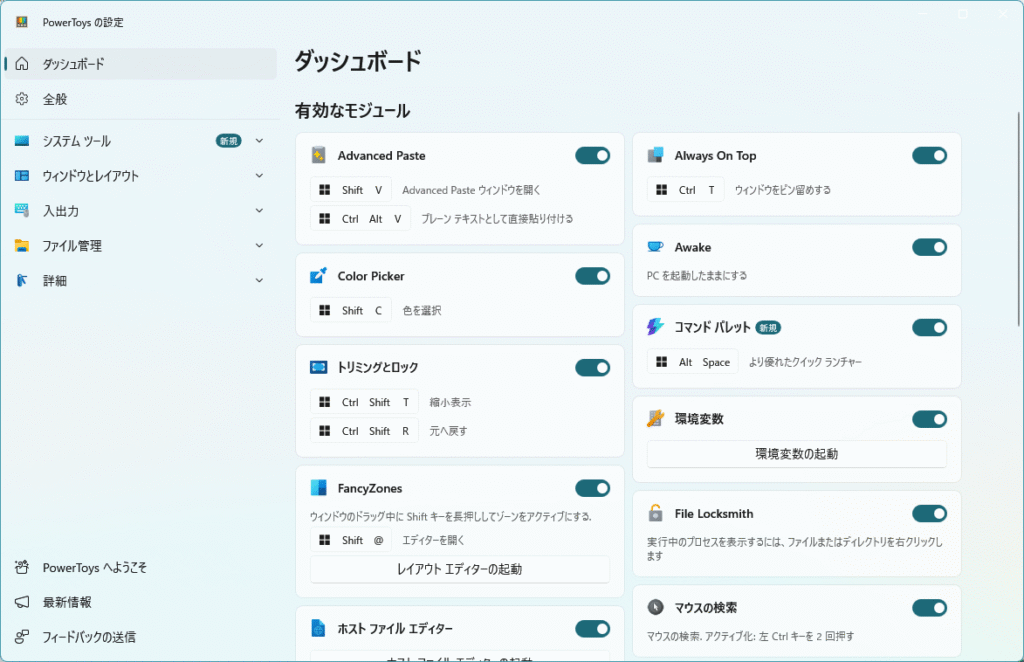Select 入出力 in the sidebar

pyautogui.click(x=140, y=210)
